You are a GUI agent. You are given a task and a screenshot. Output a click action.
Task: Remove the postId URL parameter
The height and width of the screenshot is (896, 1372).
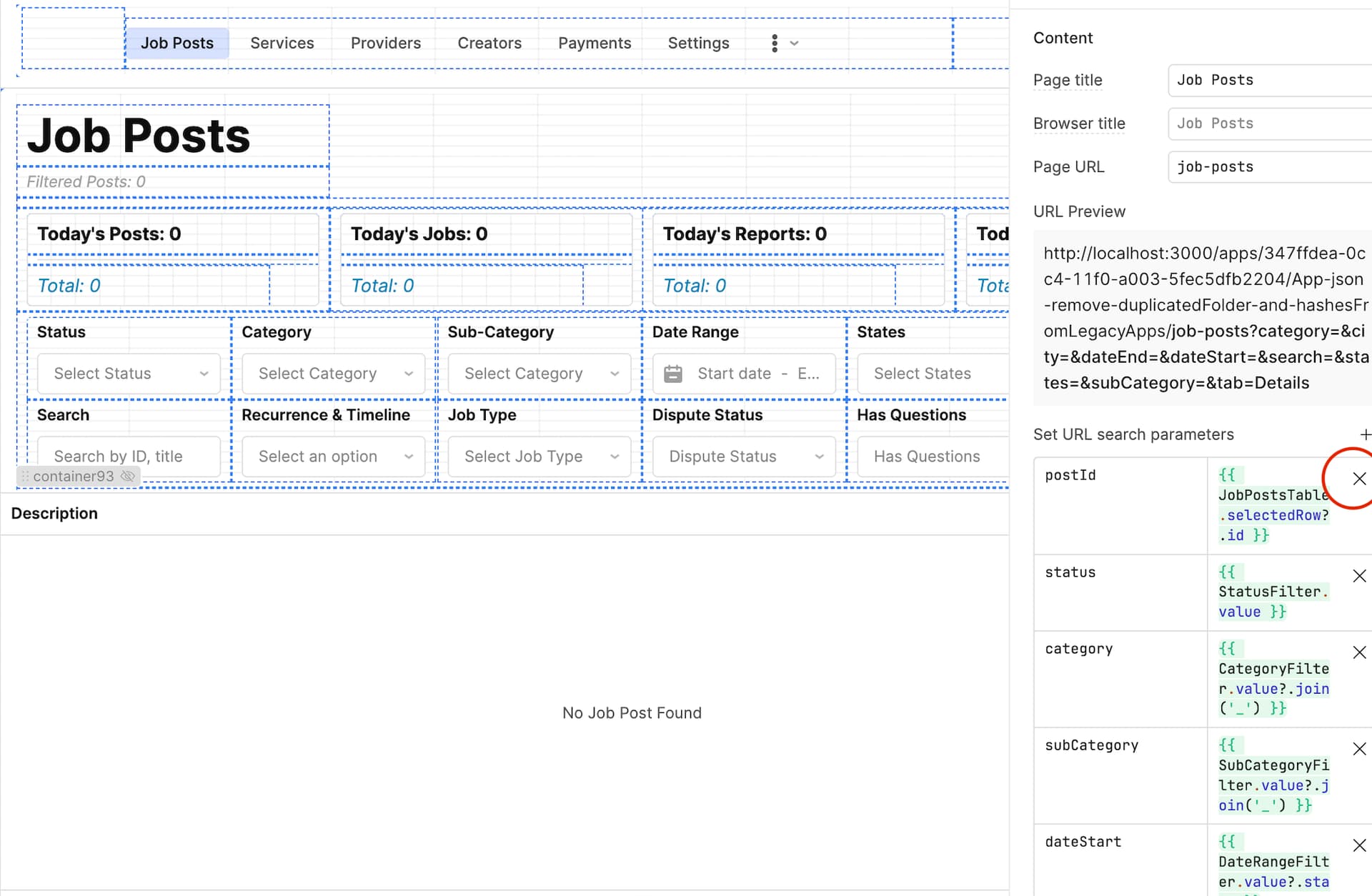point(1358,479)
